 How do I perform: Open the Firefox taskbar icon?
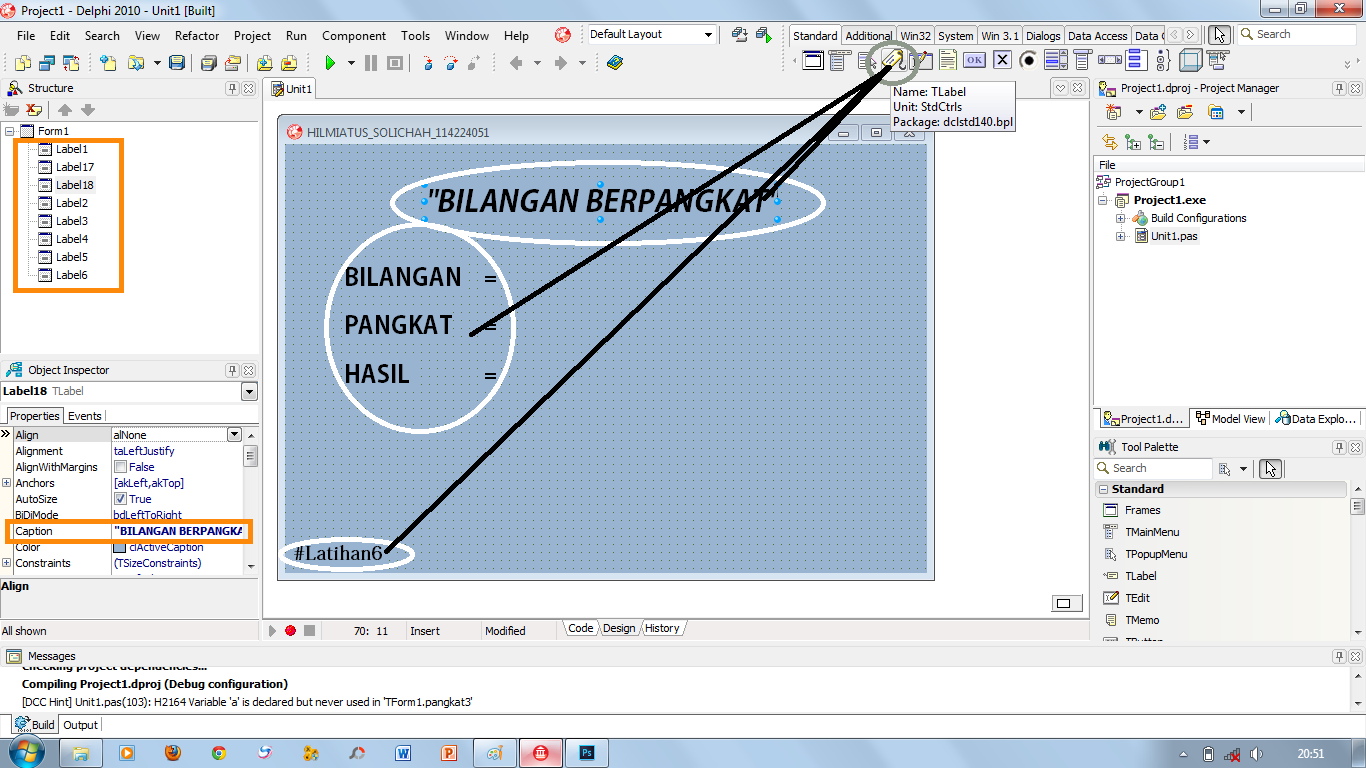click(173, 753)
